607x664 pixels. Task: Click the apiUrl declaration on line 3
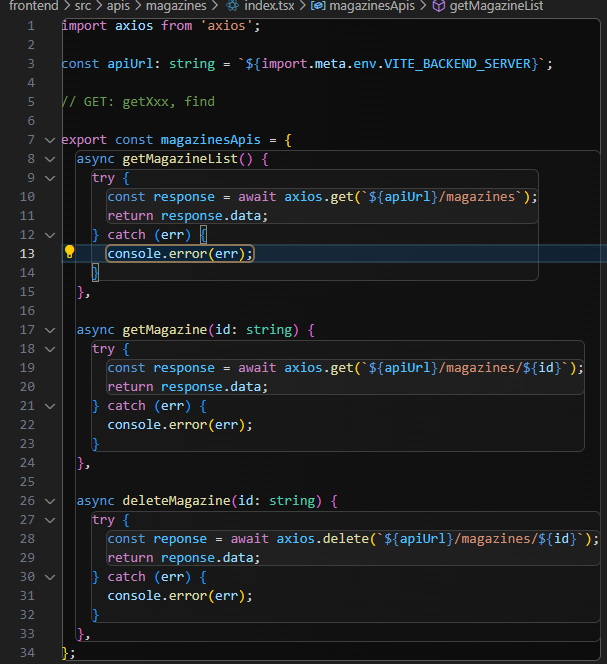point(130,64)
